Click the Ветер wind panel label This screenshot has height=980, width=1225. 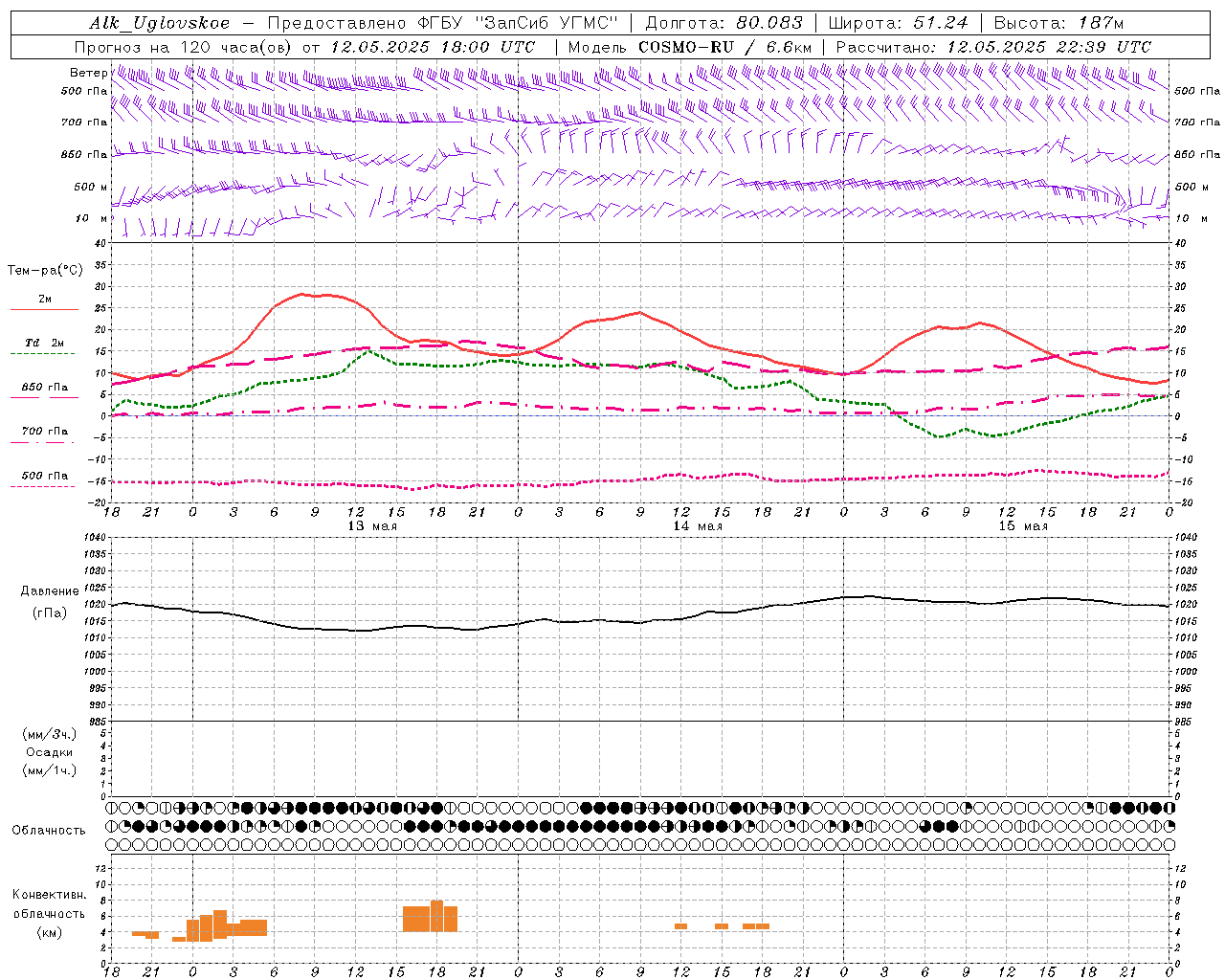pyautogui.click(x=88, y=73)
